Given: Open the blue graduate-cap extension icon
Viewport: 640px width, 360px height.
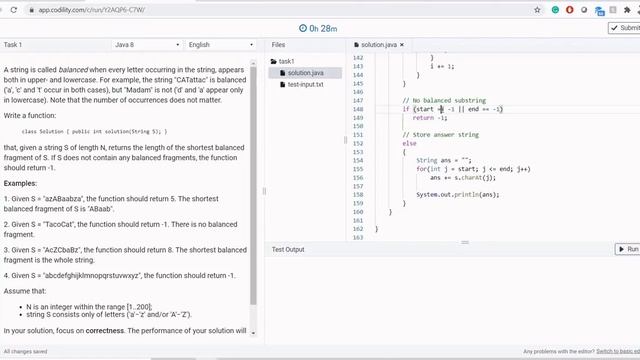Looking at the screenshot, I should click(599, 11).
